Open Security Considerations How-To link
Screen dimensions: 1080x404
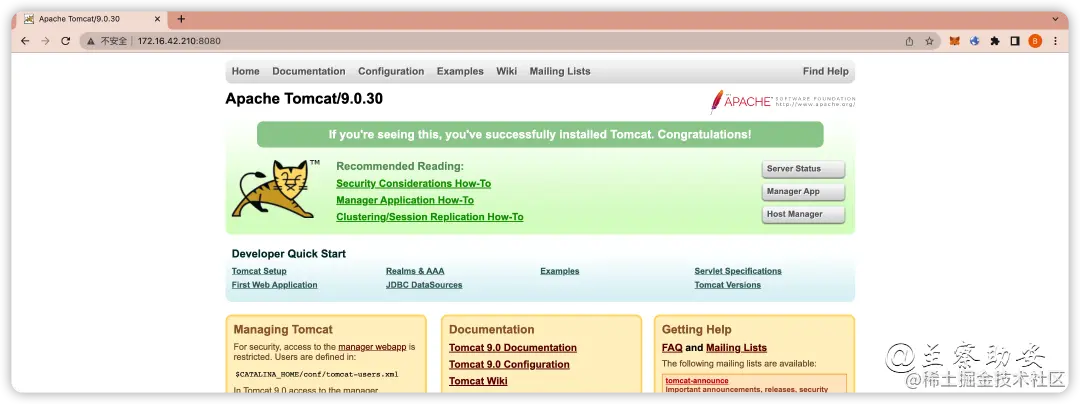tap(413, 184)
